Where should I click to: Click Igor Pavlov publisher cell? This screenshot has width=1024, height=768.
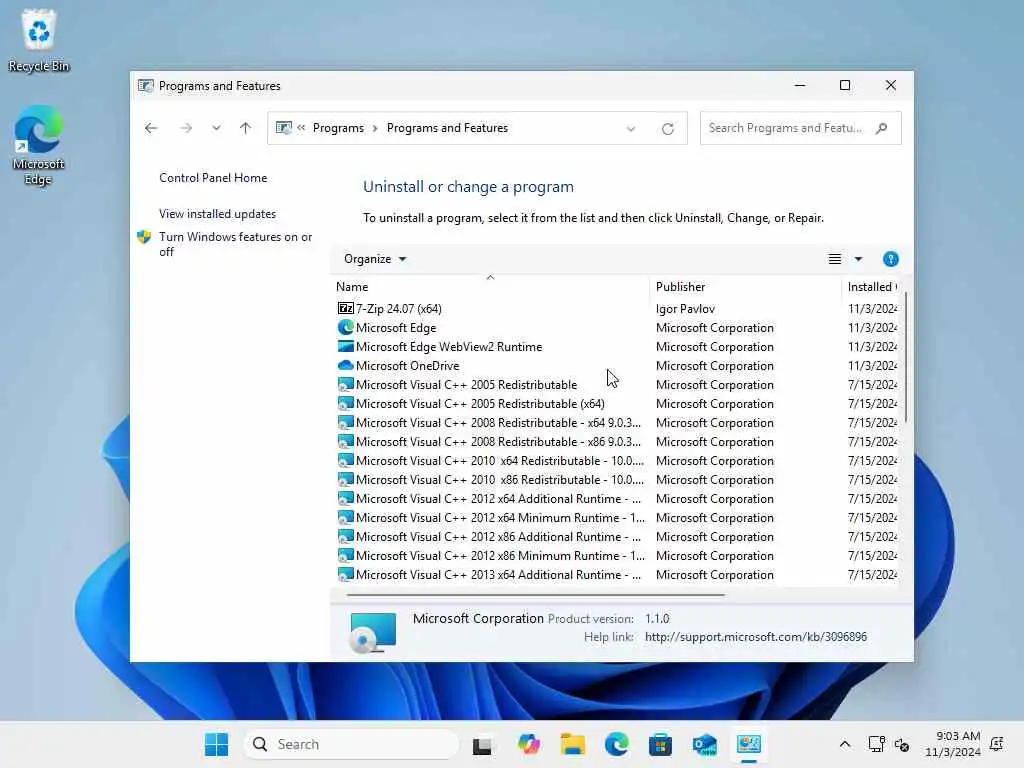click(685, 308)
